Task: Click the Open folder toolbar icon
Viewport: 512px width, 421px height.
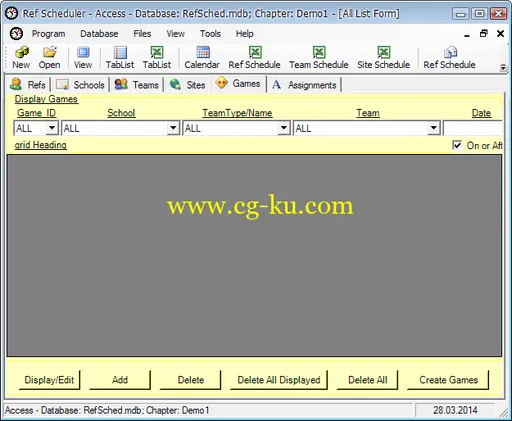Action: (x=50, y=52)
